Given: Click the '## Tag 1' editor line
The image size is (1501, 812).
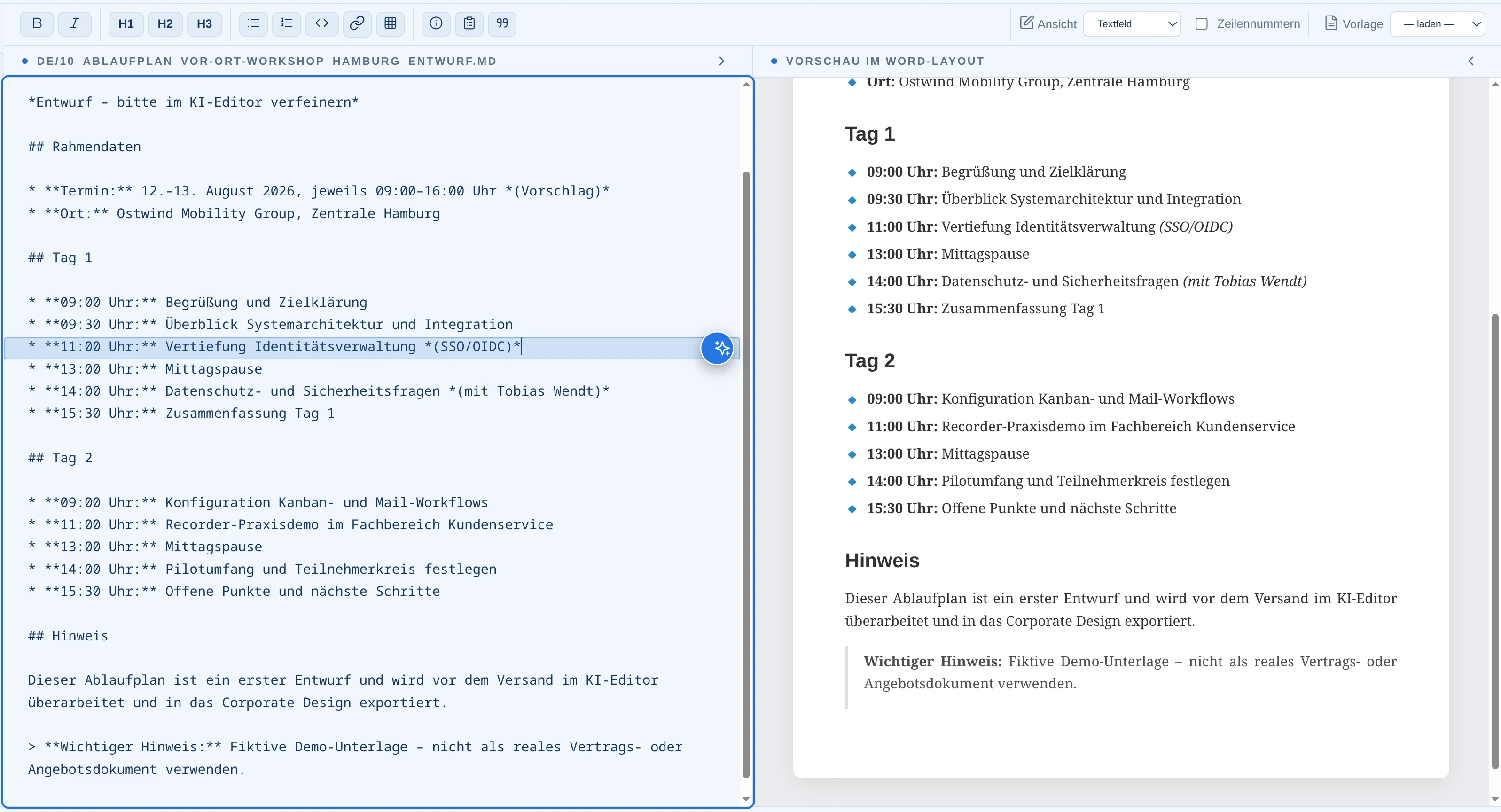Looking at the screenshot, I should coord(60,258).
